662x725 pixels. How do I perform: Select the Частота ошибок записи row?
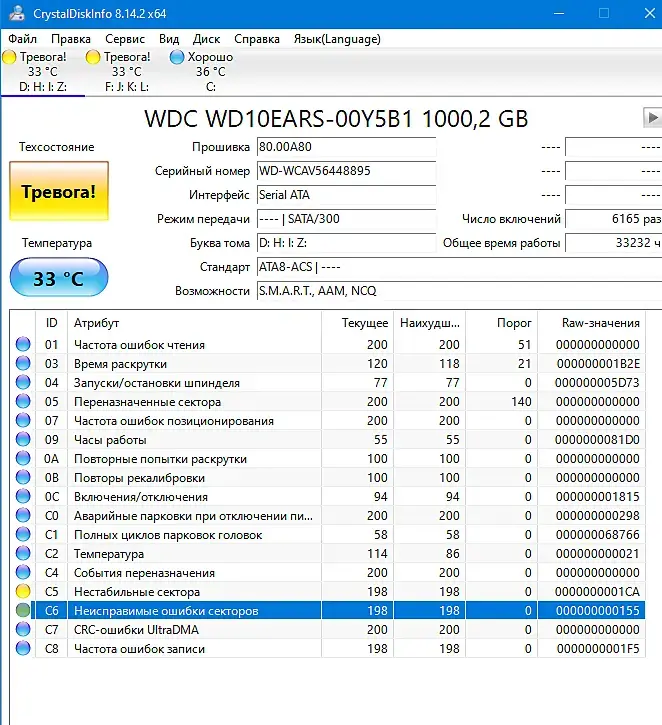328,648
